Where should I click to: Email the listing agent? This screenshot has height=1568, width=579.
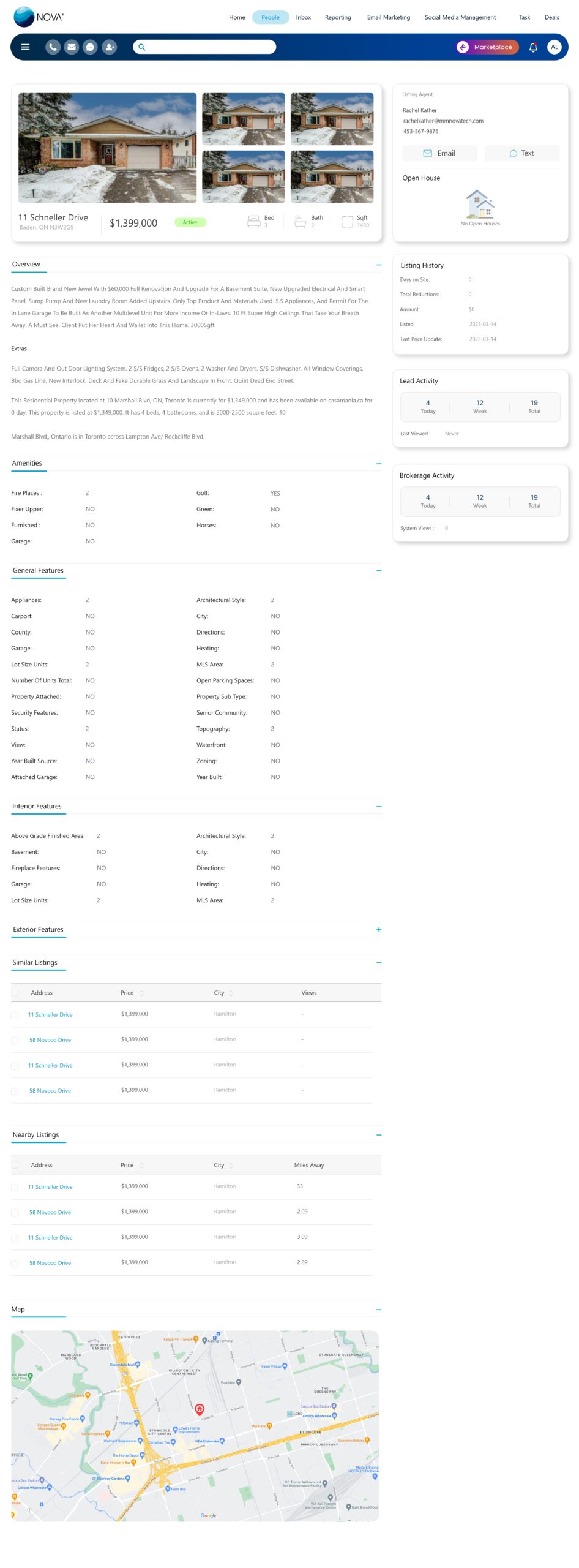click(439, 153)
